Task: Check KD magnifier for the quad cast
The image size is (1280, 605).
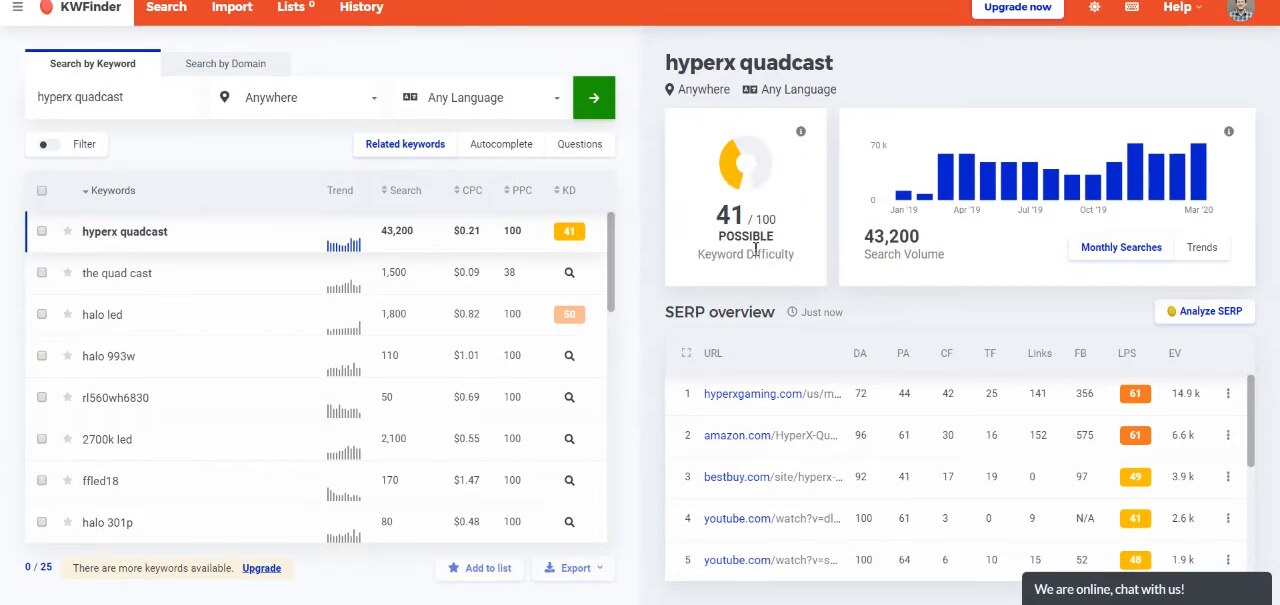Action: pyautogui.click(x=569, y=273)
